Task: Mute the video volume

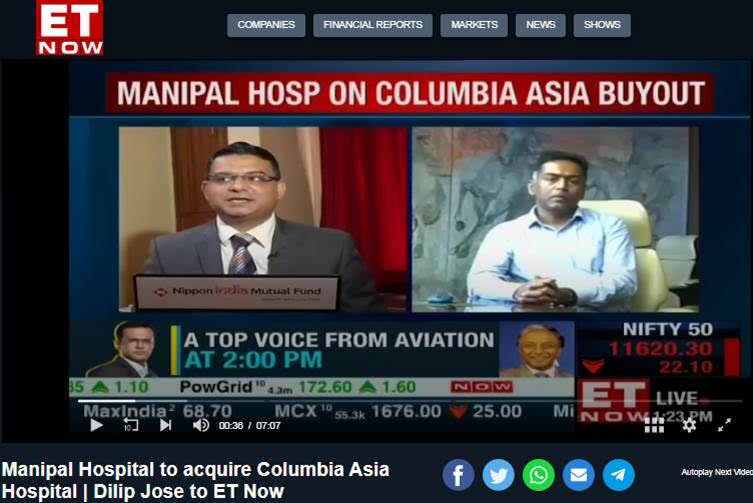Action: pos(201,425)
